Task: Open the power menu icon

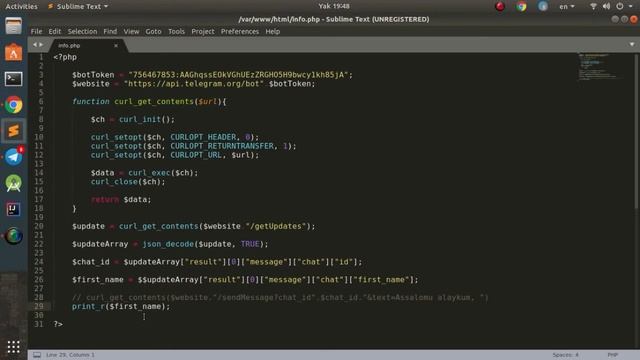Action: [x=620, y=6]
